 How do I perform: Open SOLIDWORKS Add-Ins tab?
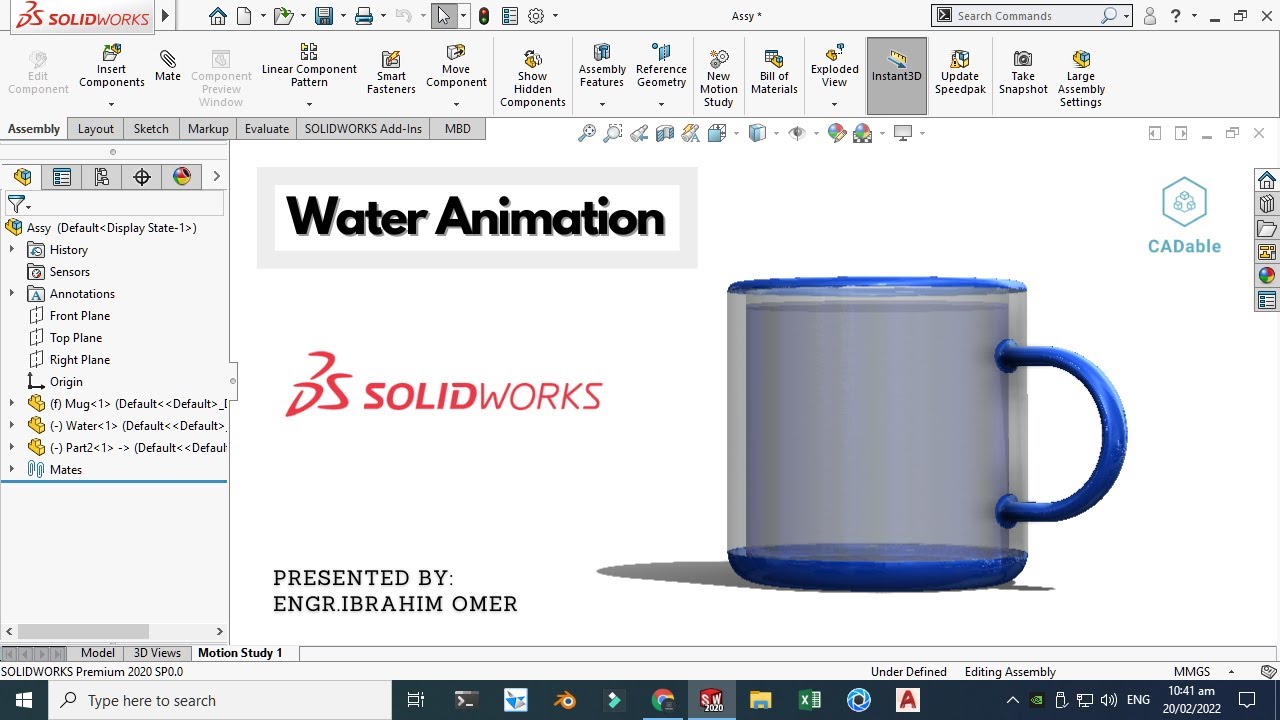(x=363, y=129)
